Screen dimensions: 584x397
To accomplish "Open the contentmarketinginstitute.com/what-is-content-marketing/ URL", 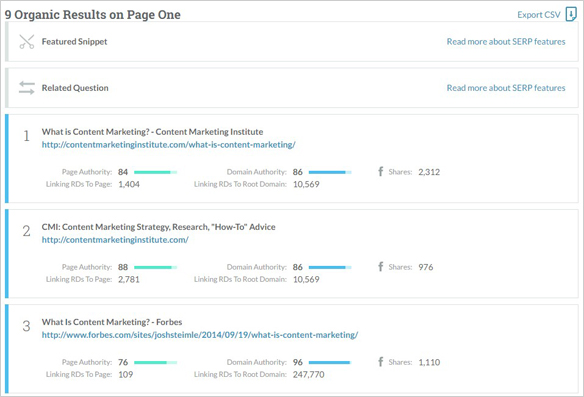I will click(168, 144).
